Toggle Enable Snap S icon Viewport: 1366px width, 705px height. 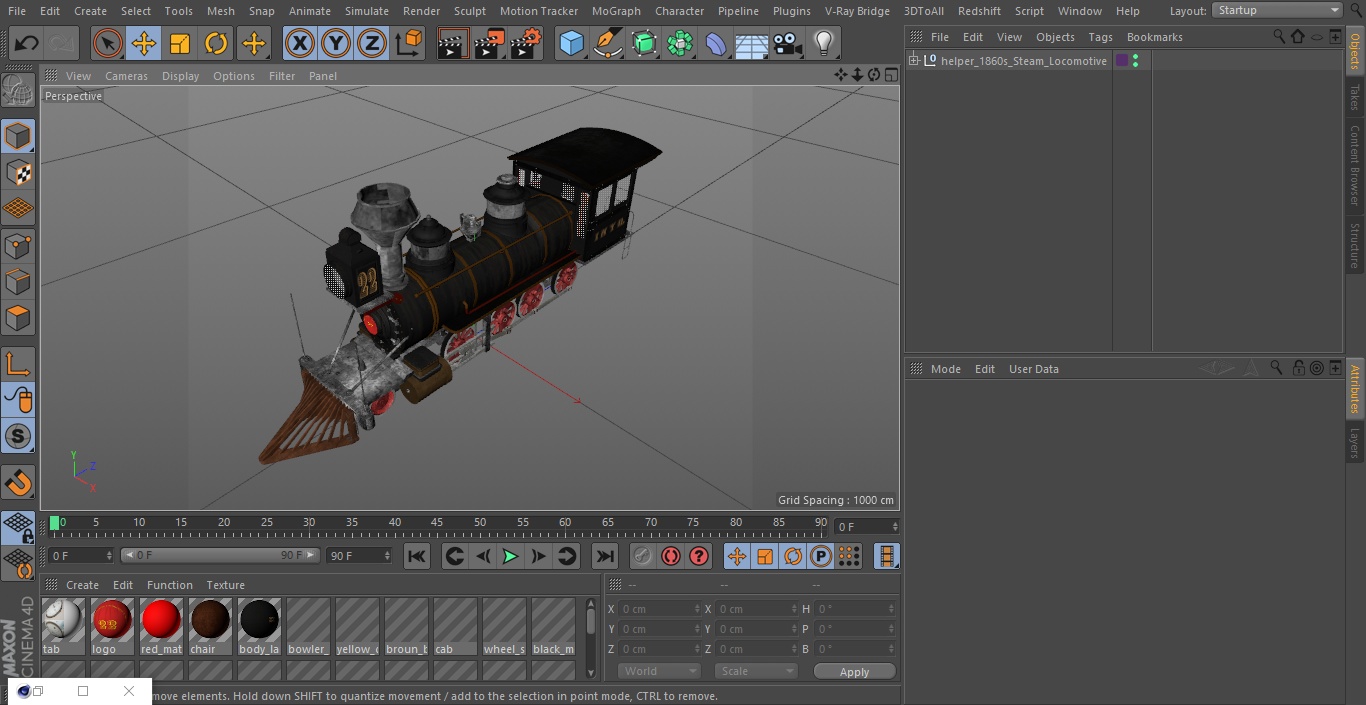click(x=18, y=436)
